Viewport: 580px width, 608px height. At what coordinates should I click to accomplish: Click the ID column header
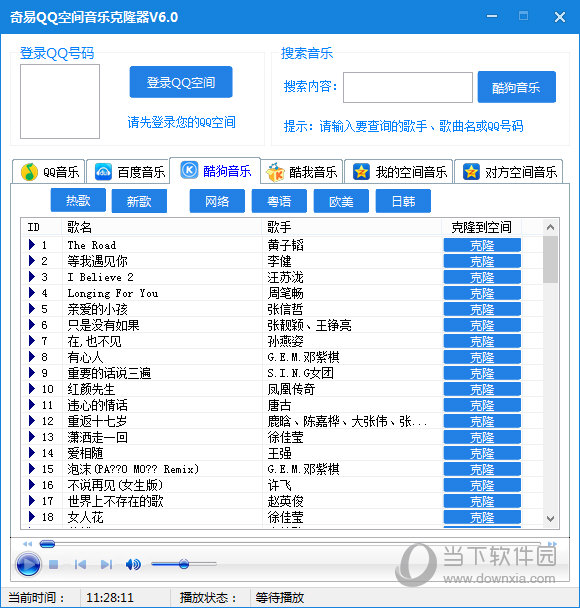(41, 227)
